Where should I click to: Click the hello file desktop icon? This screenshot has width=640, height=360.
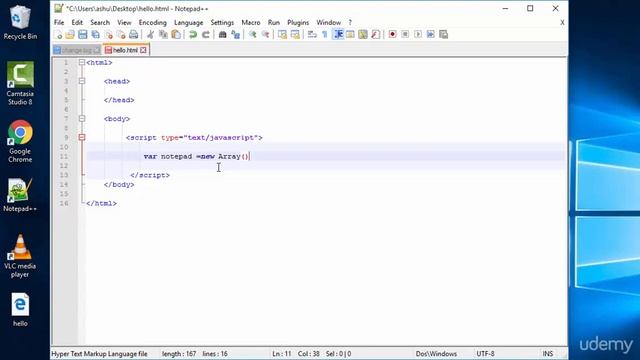tap(20, 310)
